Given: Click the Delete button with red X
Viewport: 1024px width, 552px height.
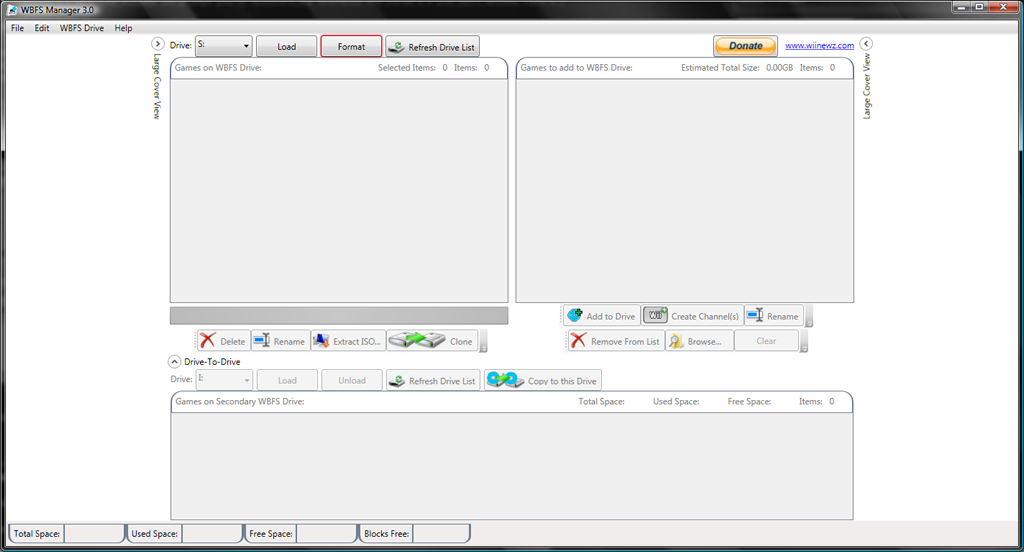Looking at the screenshot, I should (223, 341).
